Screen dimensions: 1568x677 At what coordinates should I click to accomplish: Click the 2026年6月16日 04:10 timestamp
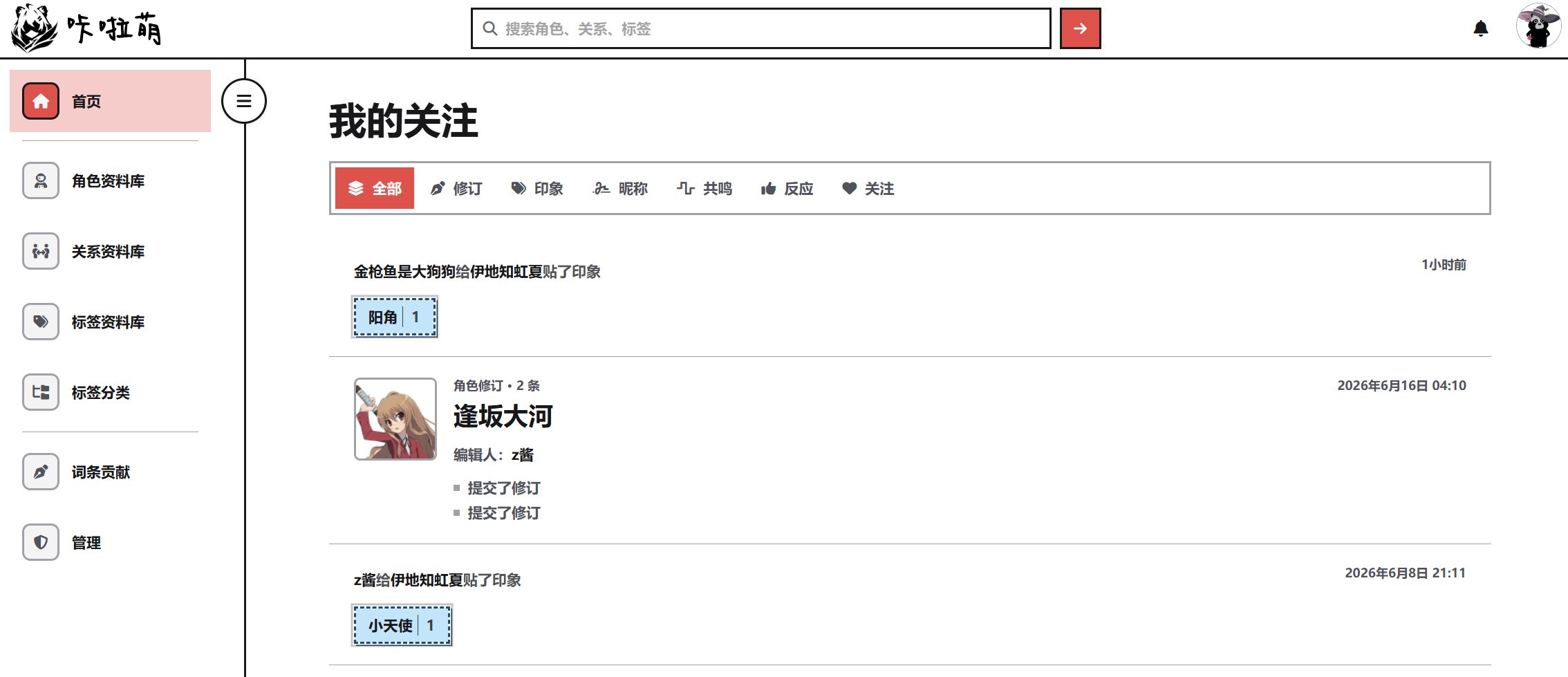(1401, 385)
